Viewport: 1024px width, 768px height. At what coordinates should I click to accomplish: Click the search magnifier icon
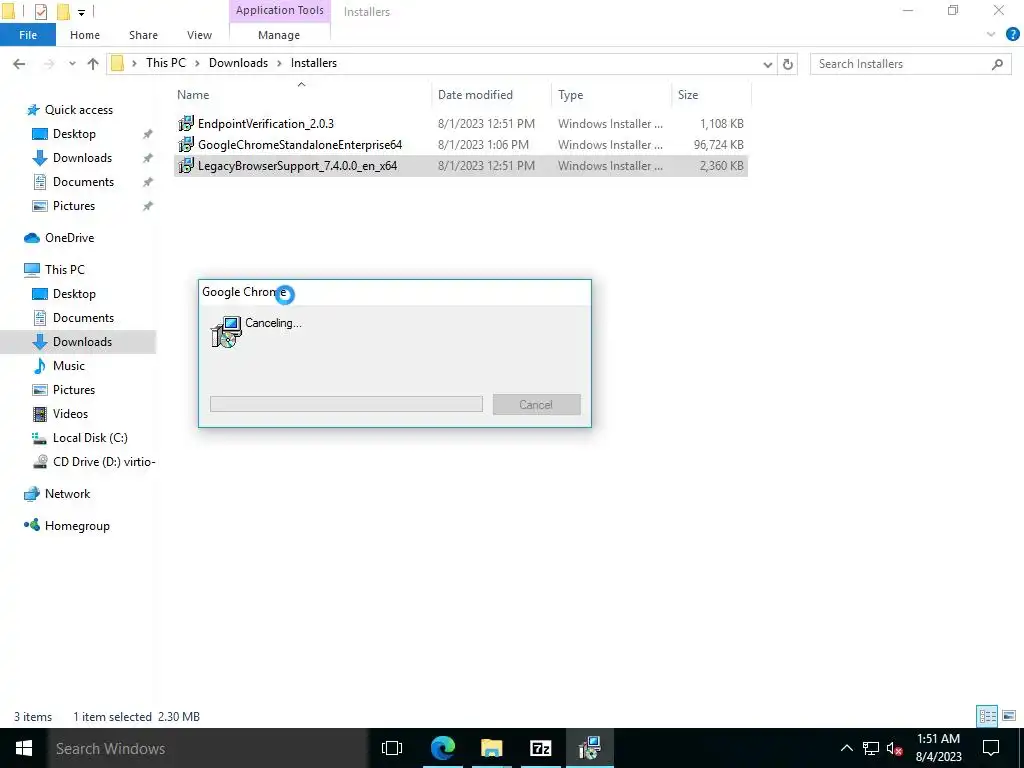tap(997, 64)
